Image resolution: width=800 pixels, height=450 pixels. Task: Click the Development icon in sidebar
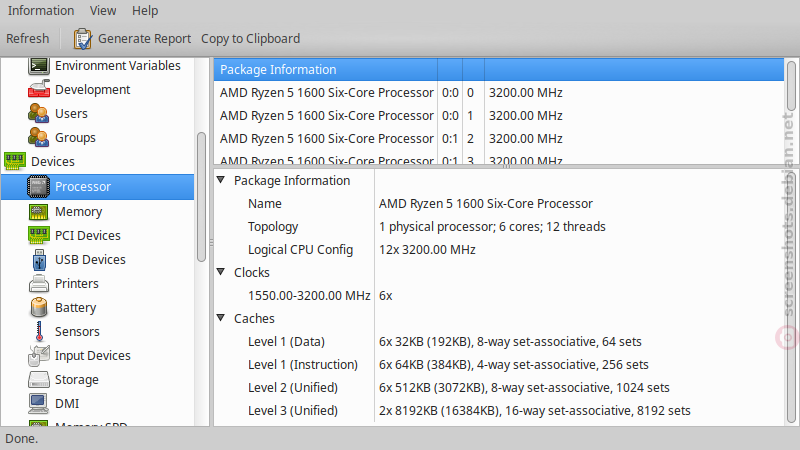pyautogui.click(x=39, y=89)
